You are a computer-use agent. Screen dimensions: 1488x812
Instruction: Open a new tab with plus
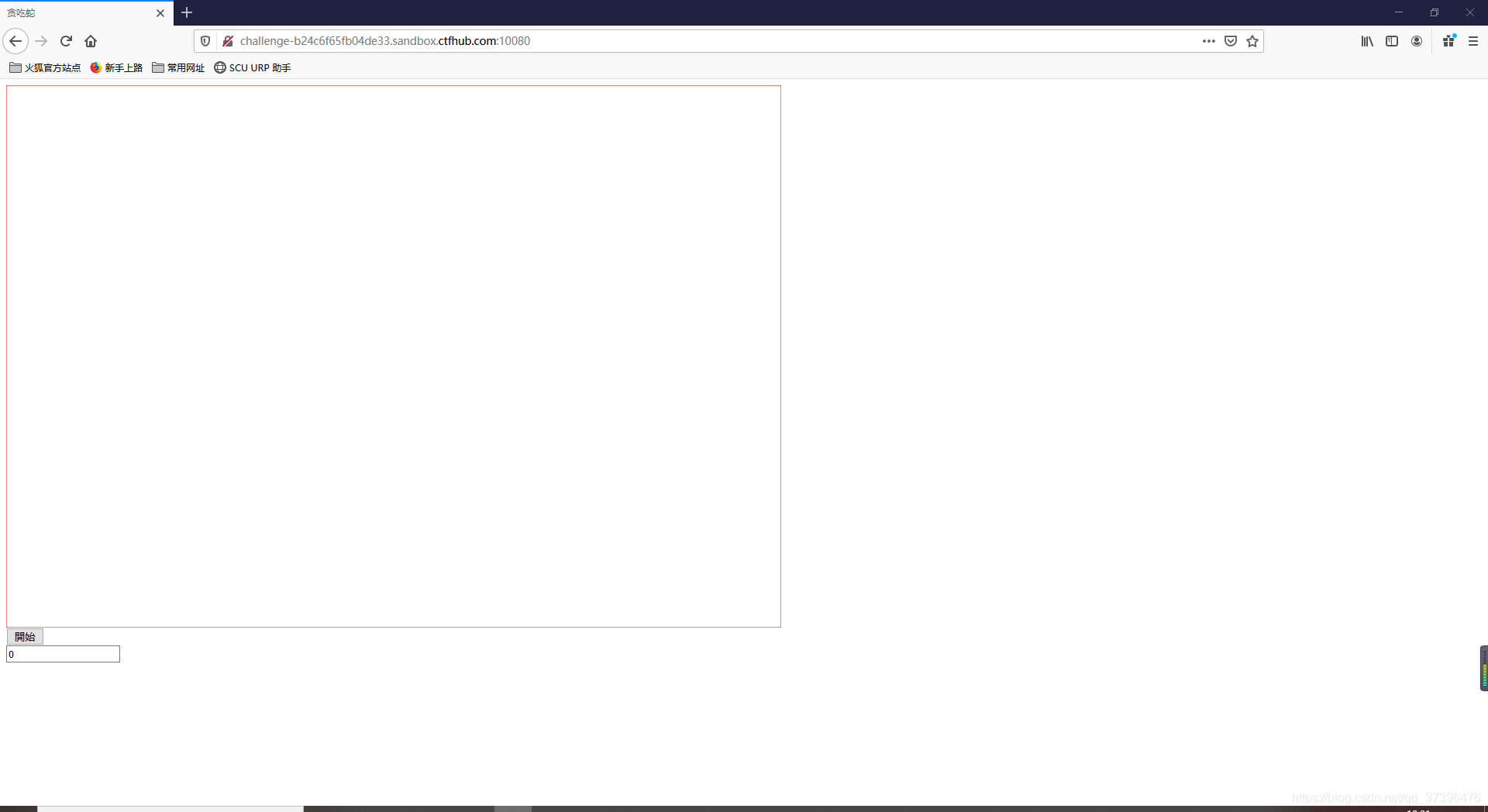[187, 12]
